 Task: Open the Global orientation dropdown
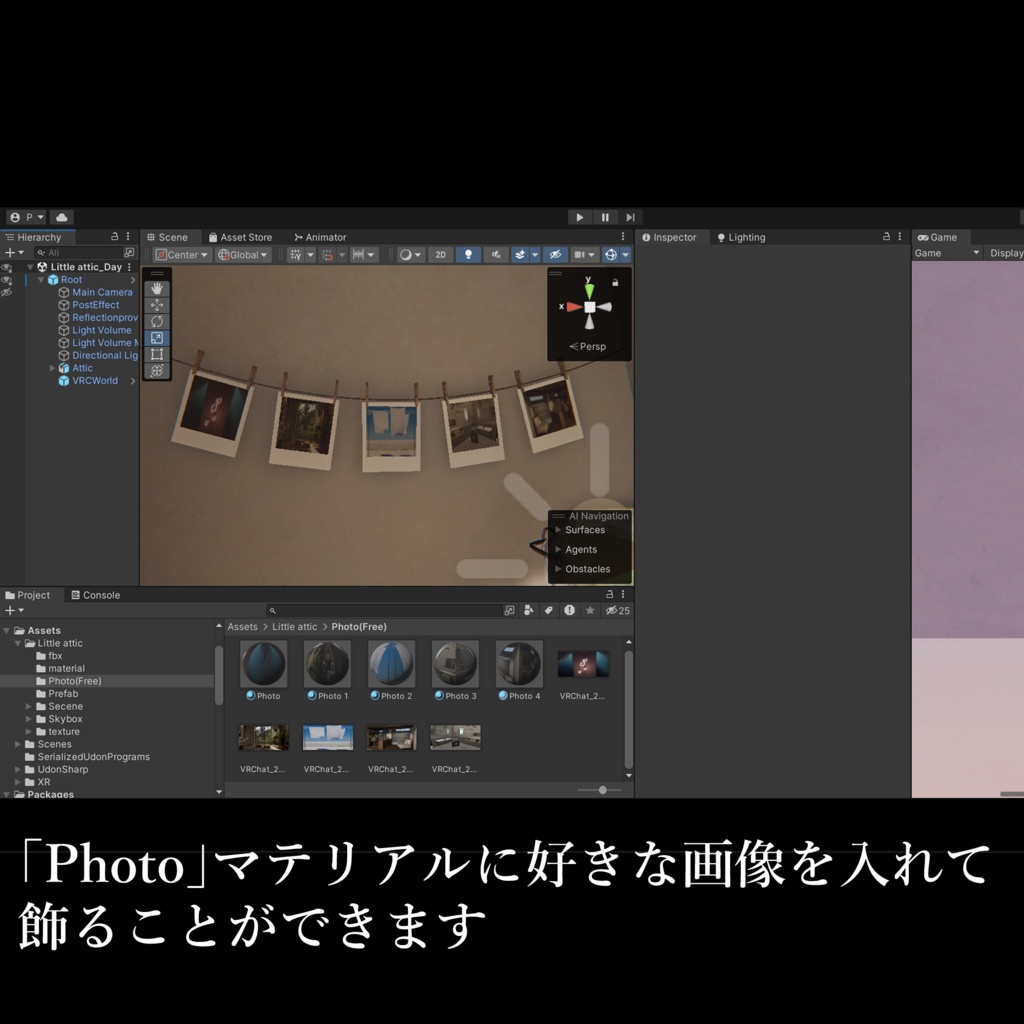[x=242, y=255]
